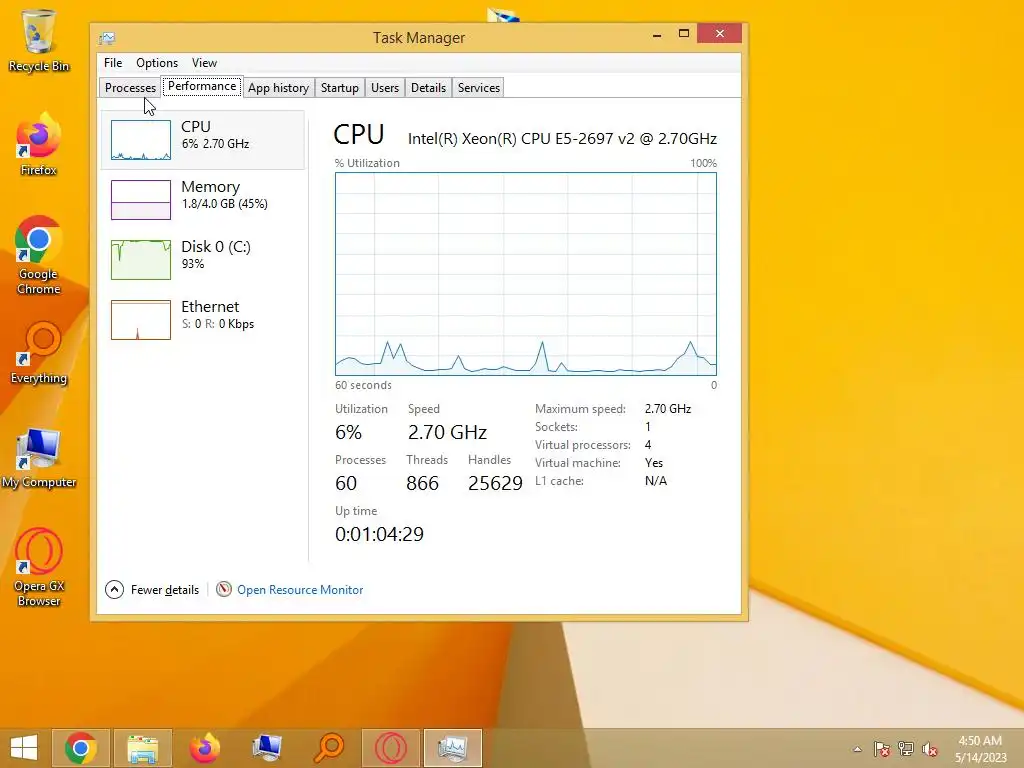The image size is (1024, 768).
Task: Select the Firefox desktop shortcut
Action: (39, 145)
